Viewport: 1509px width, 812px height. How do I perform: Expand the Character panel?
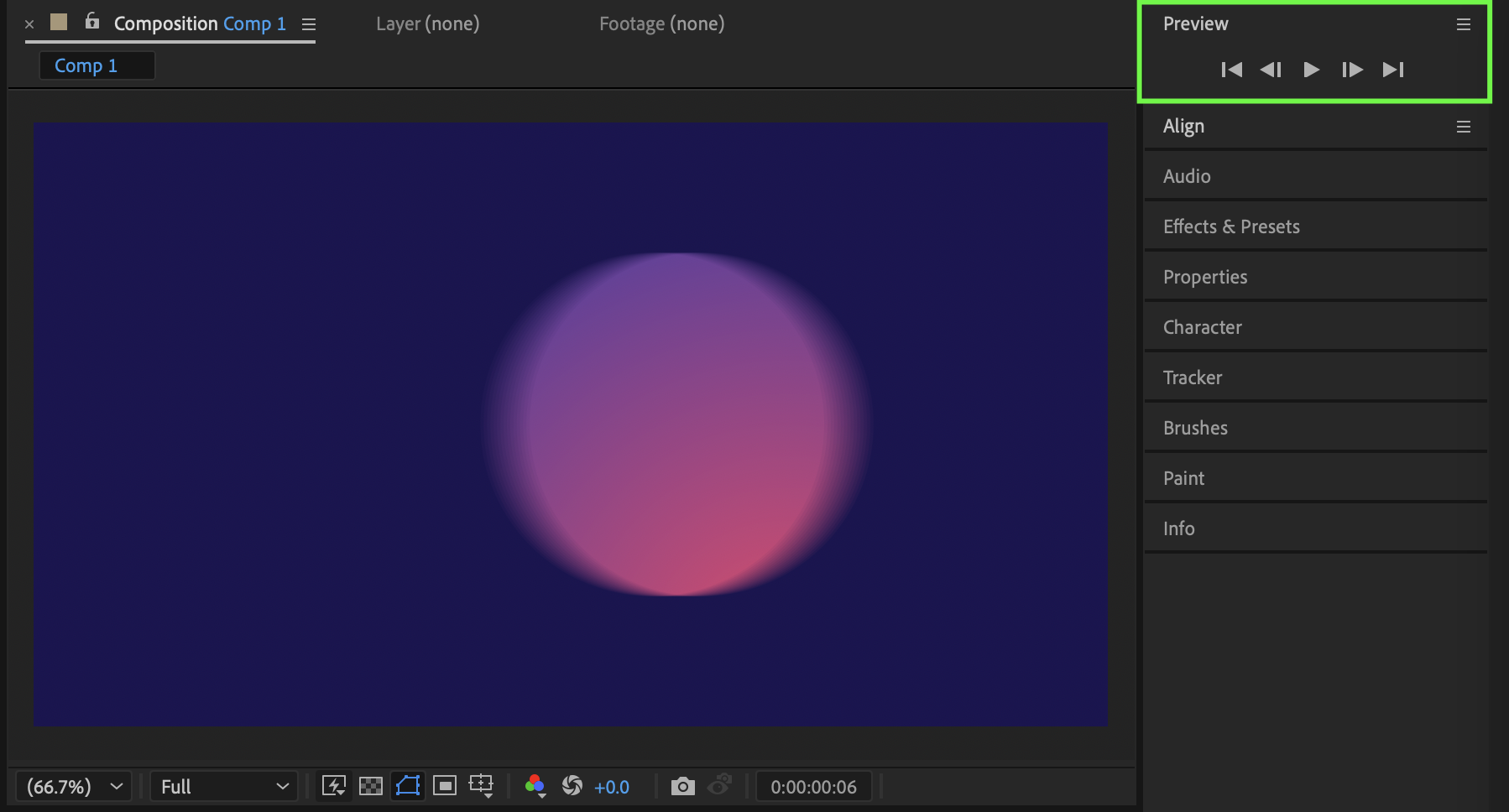[x=1316, y=327]
